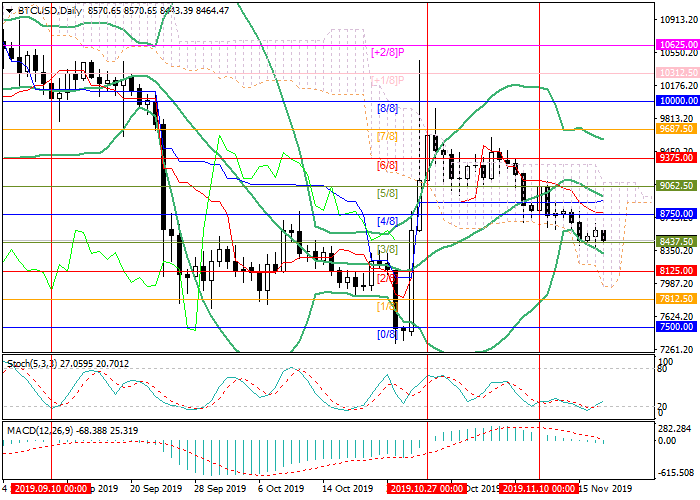Click the 10913.20 price axis value
This screenshot has width=700, height=500.
tap(679, 20)
